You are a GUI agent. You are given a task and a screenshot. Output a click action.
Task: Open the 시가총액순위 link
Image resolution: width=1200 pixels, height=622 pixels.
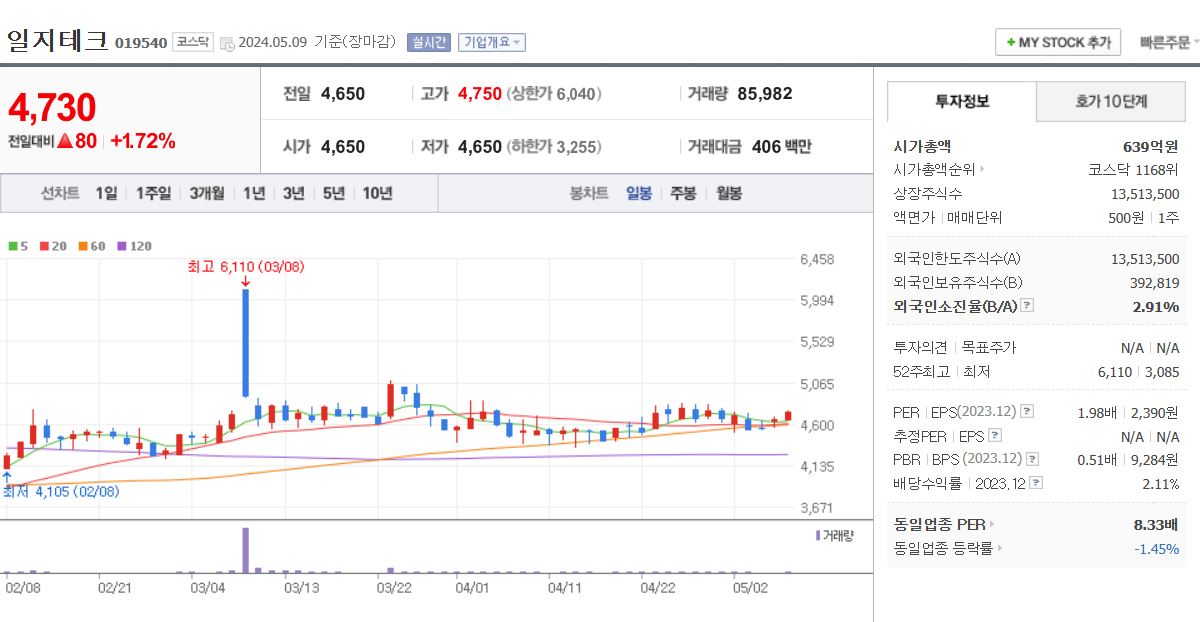point(935,170)
